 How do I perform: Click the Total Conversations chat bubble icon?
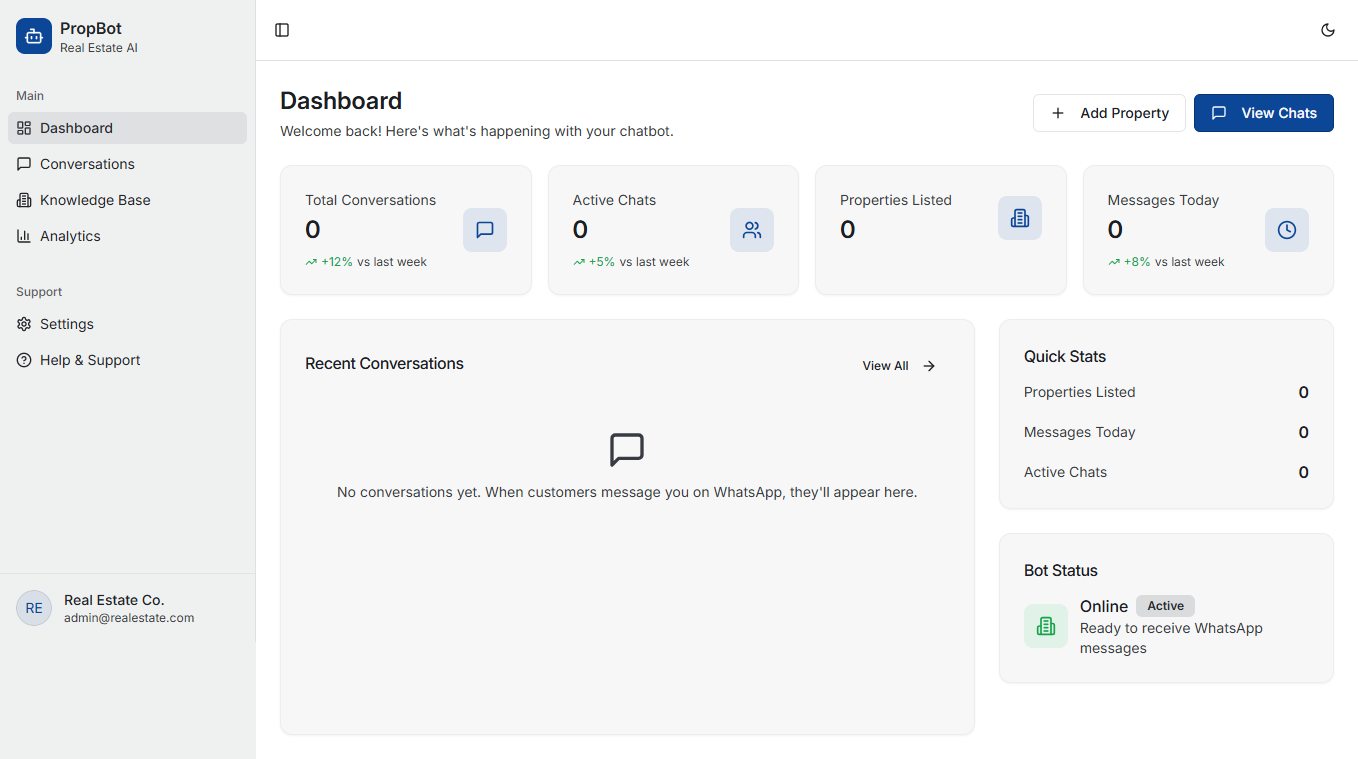coord(485,230)
